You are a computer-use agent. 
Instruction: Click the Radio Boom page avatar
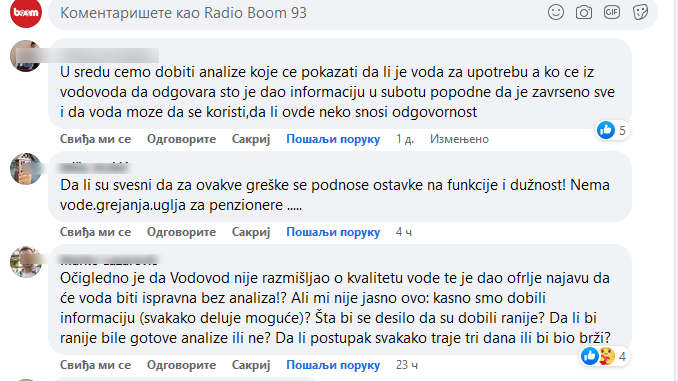click(26, 12)
